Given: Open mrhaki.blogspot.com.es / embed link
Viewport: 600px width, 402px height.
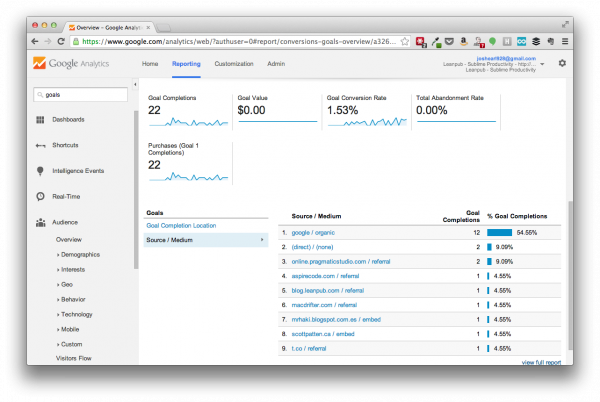Looking at the screenshot, I should [336, 320].
